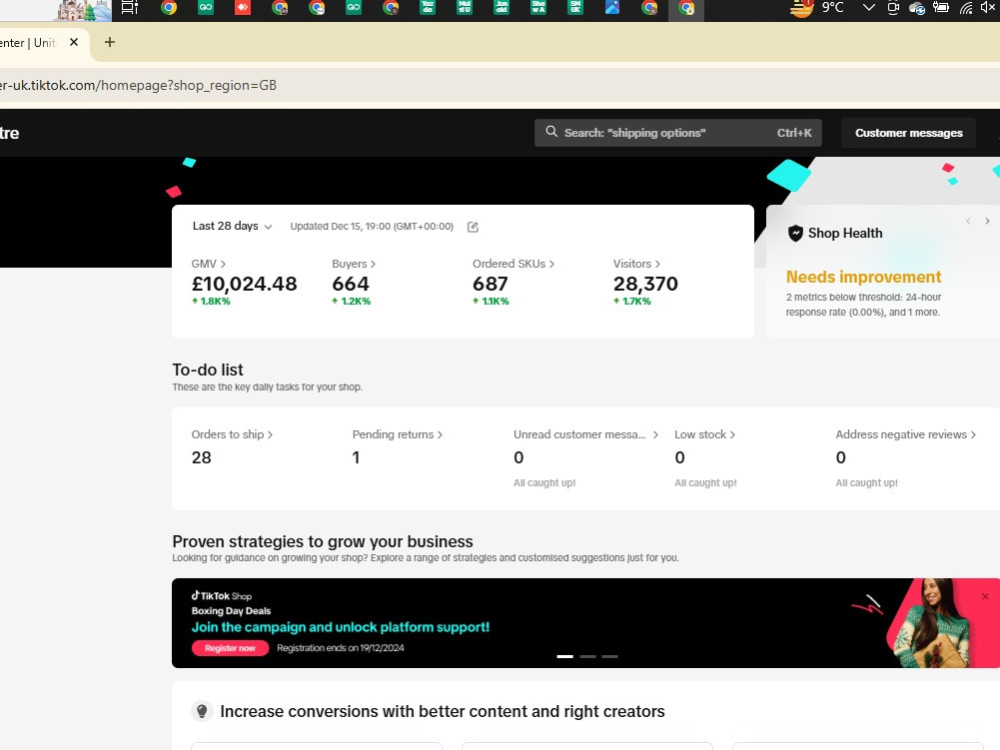Open the Wi-Fi network tray icon
This screenshot has height=750, width=1000.
click(x=966, y=8)
